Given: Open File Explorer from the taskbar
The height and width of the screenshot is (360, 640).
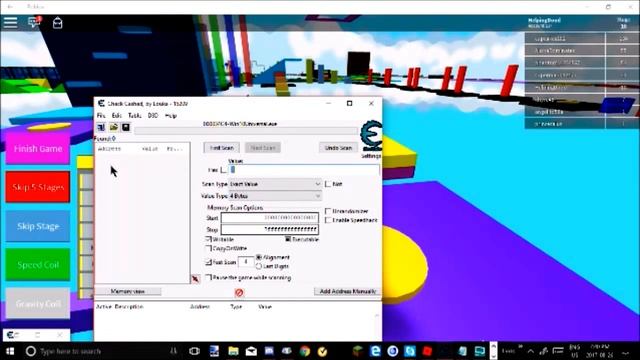Looking at the screenshot, I should coord(233,351).
